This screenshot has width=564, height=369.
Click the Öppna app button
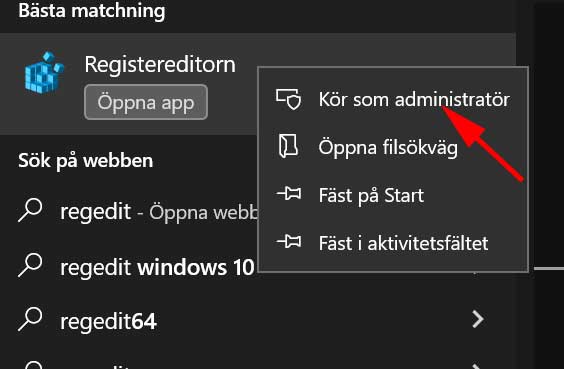[146, 102]
